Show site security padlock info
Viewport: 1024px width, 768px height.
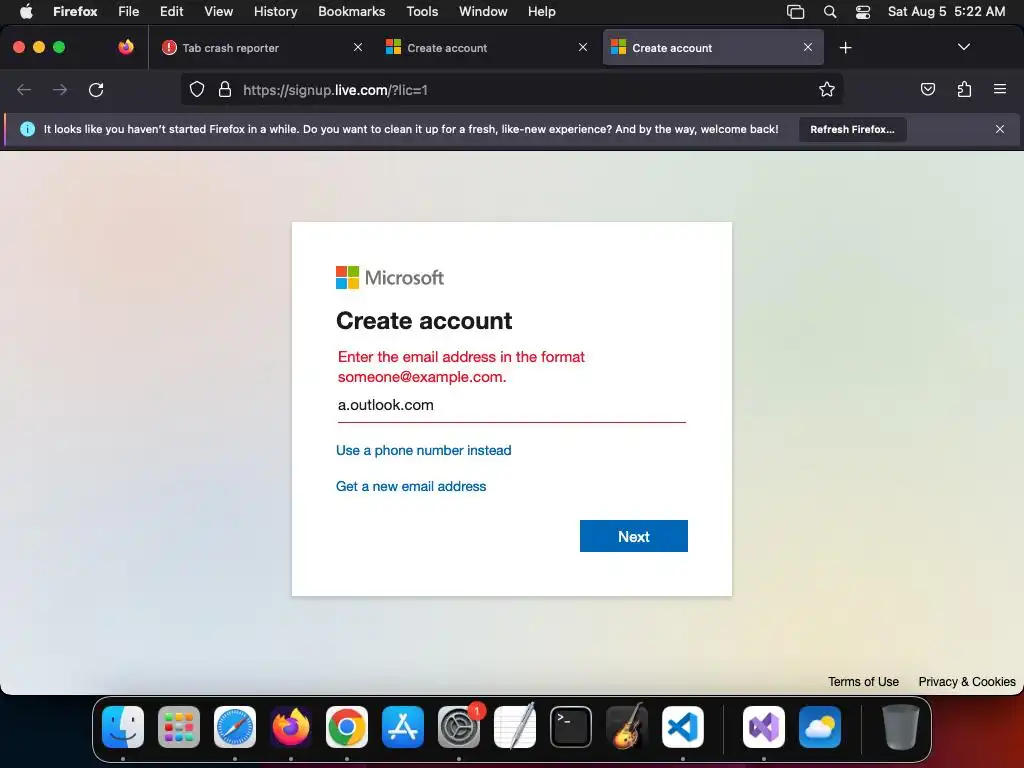point(225,89)
